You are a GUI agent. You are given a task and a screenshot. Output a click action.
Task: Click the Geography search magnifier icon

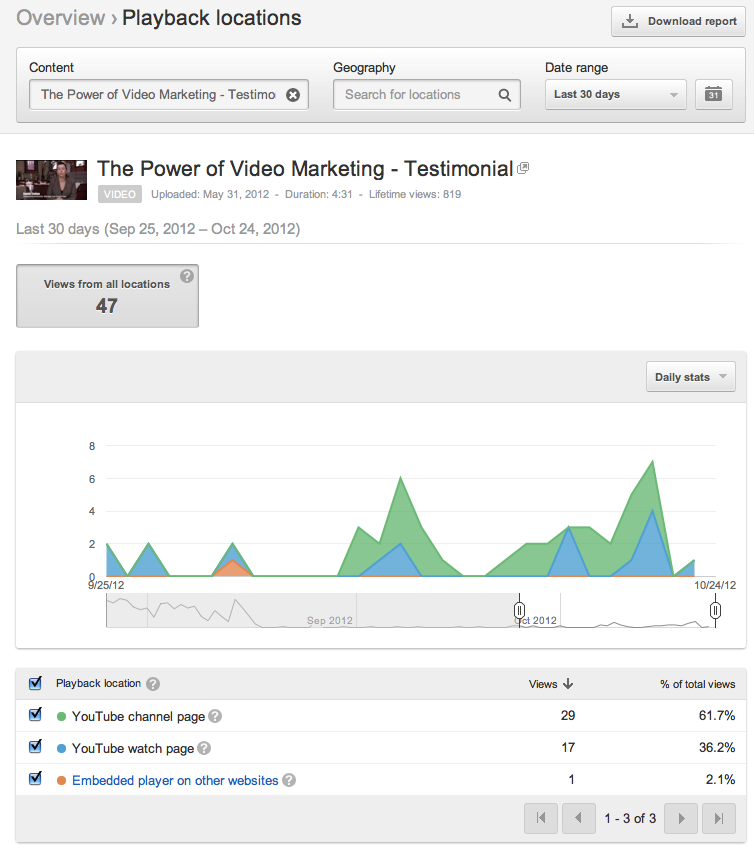click(x=505, y=95)
